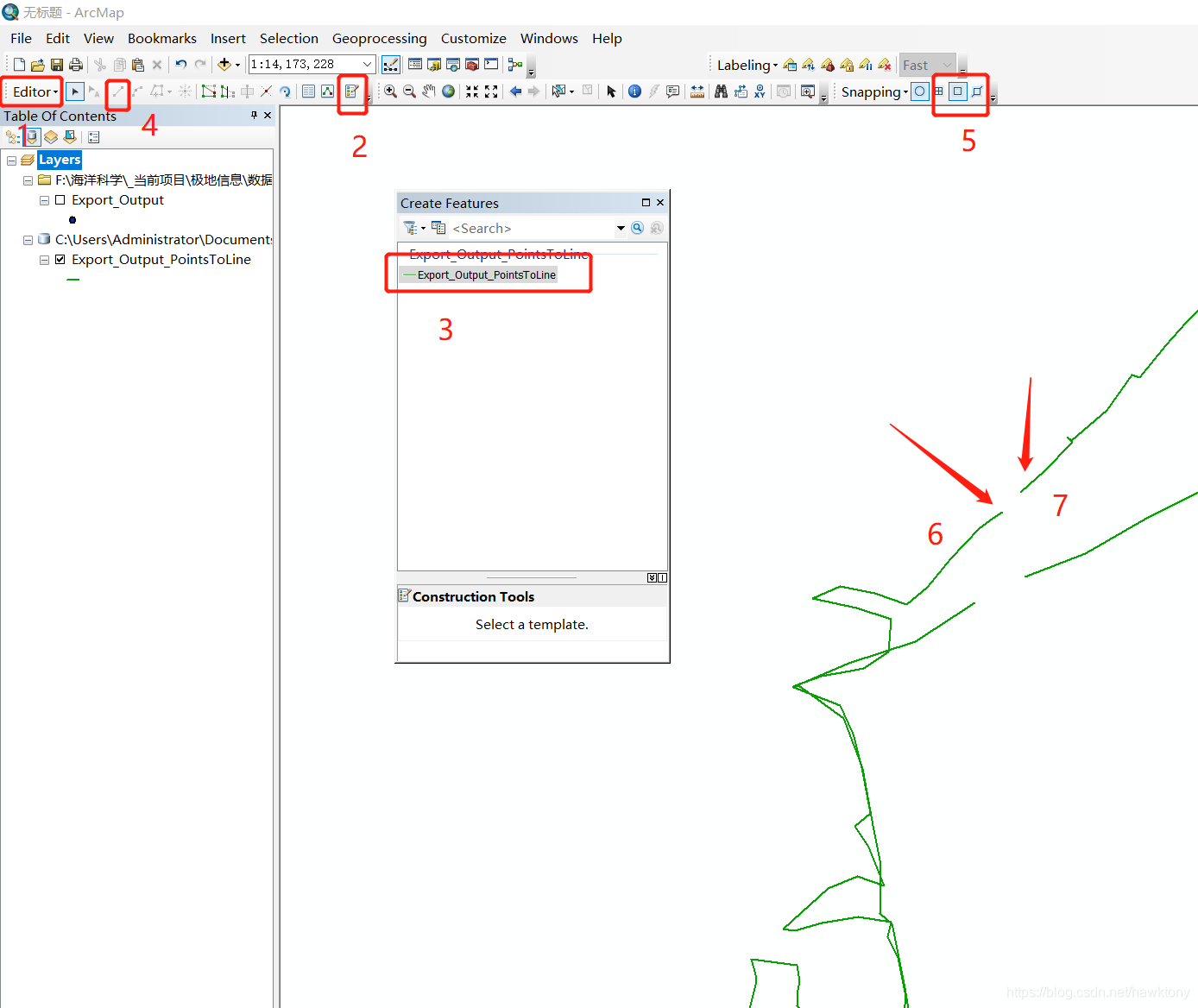Click Fixed Zoom In icon

(472, 91)
